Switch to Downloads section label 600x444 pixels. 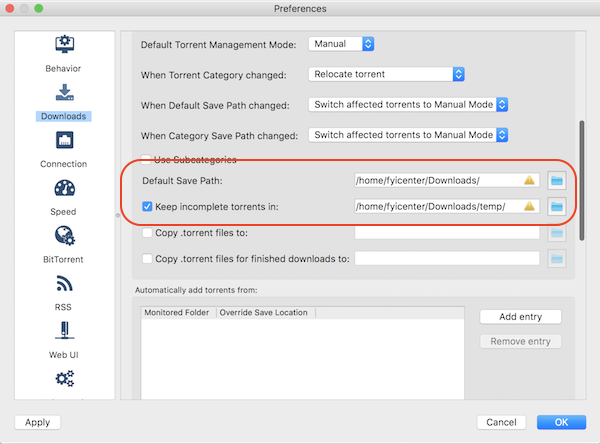point(64,116)
